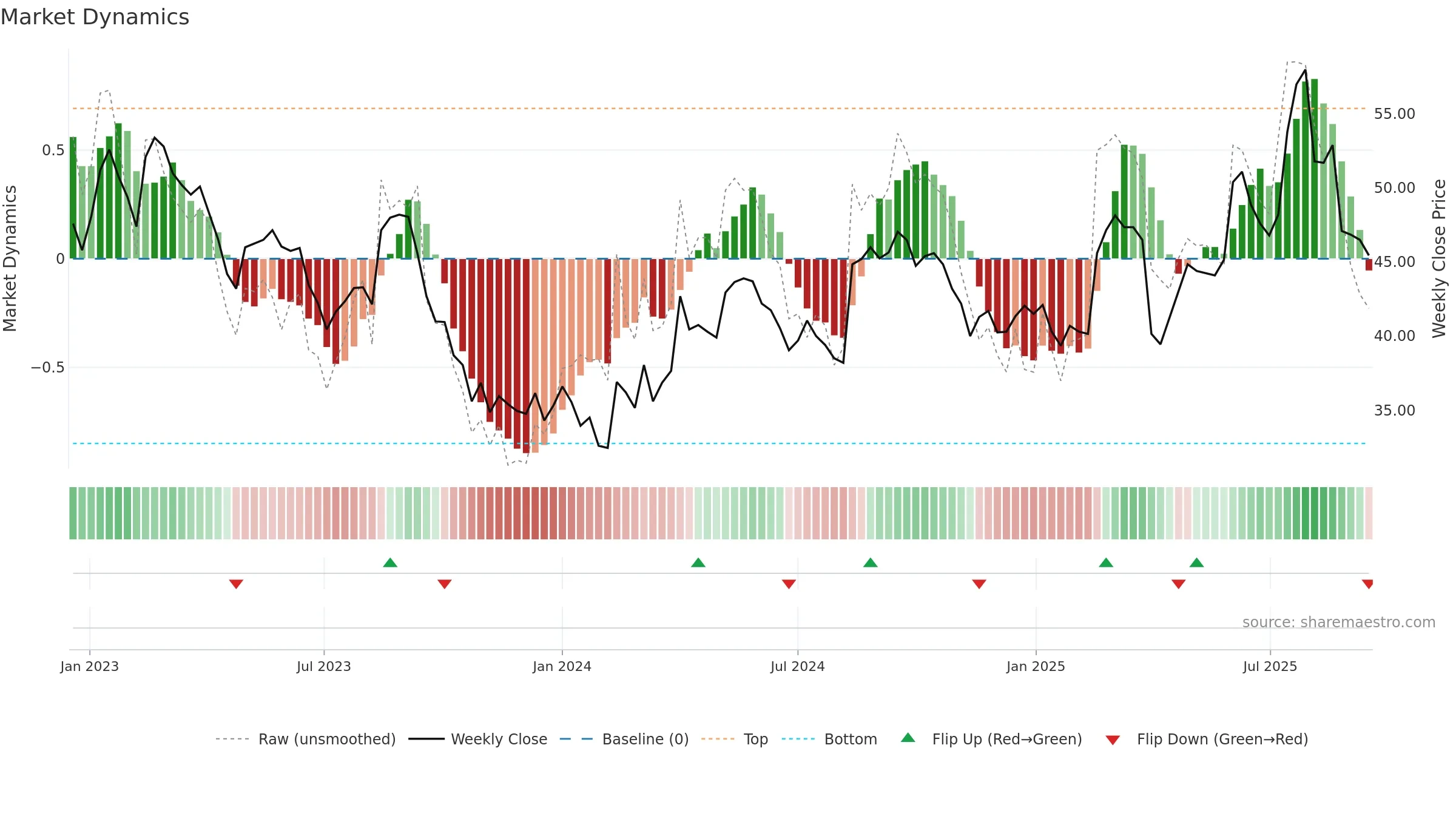Toggle the Top legend entry

point(735,739)
